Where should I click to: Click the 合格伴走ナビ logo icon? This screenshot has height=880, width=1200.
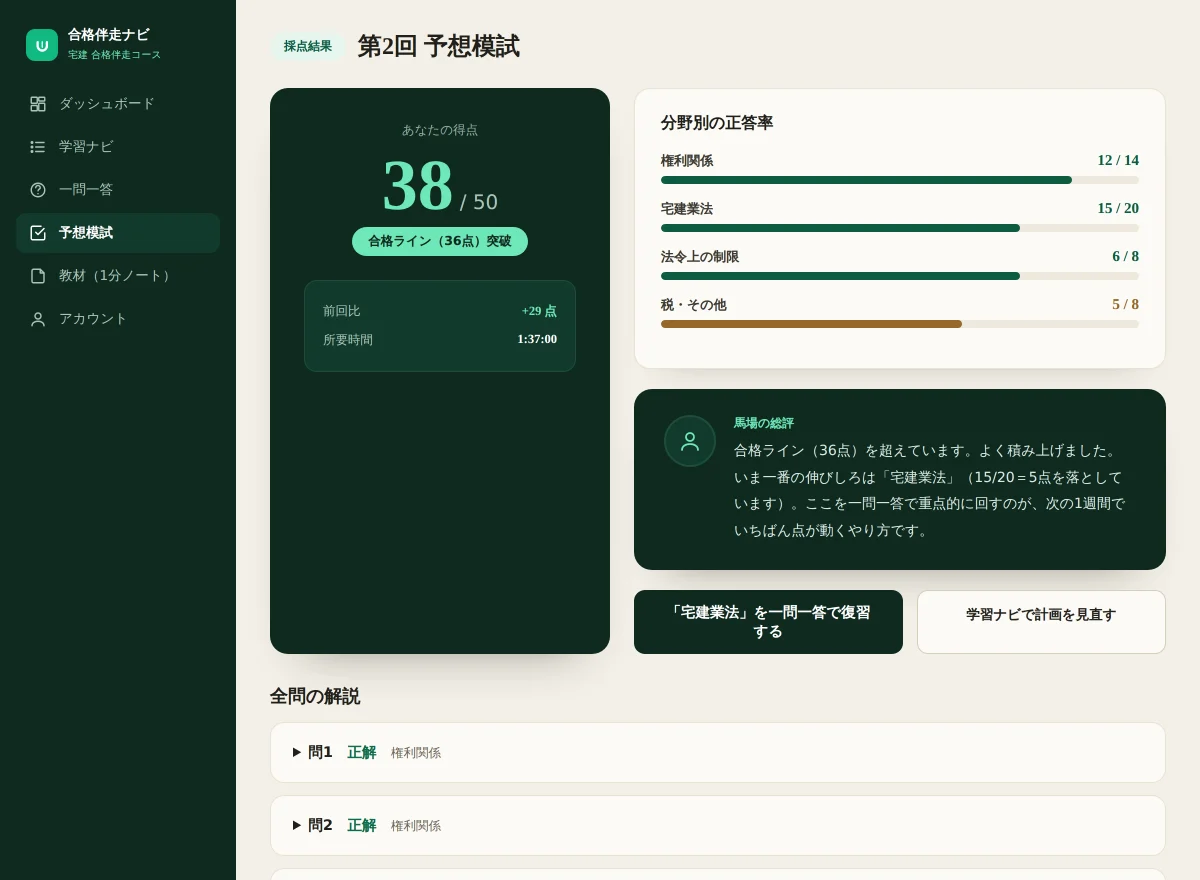tap(42, 45)
